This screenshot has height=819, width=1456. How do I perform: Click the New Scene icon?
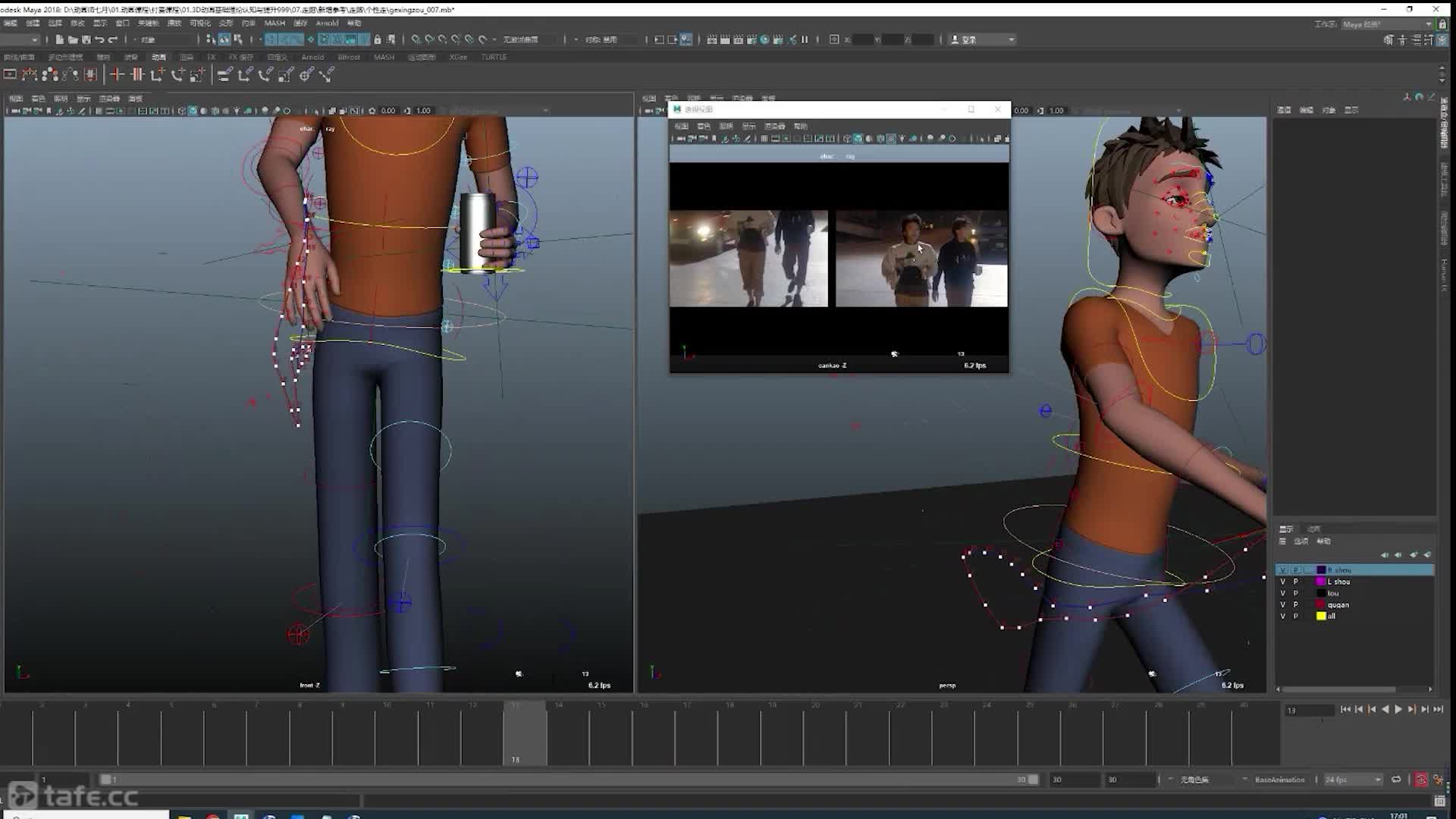(x=59, y=39)
